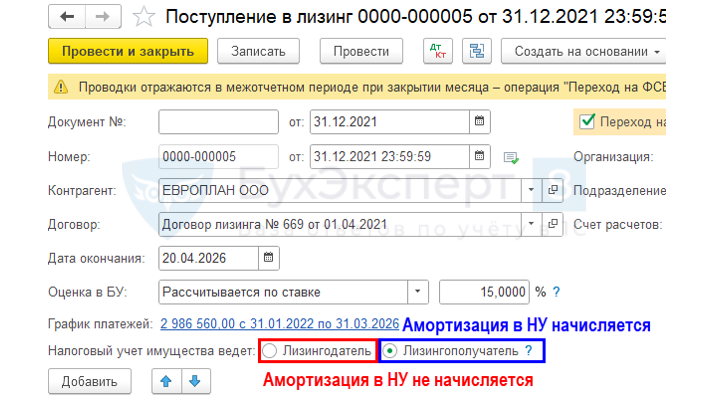Open Договор лизинга № 669 card icon
The height and width of the screenshot is (399, 709).
point(553,224)
